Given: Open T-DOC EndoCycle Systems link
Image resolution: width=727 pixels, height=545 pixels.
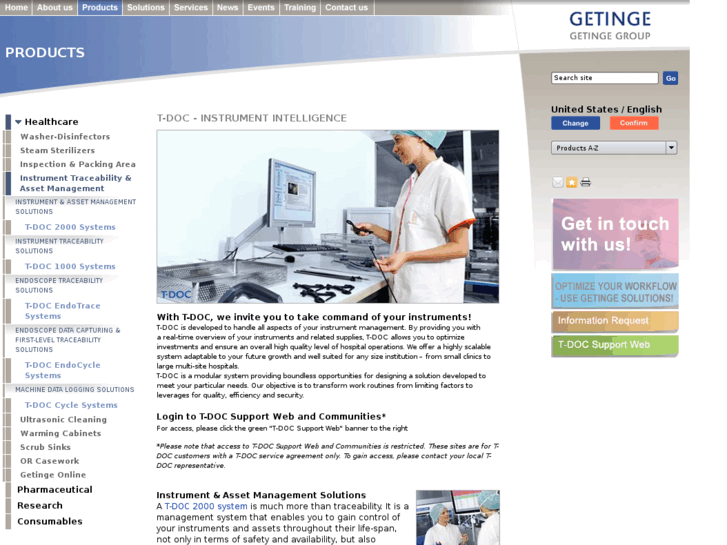Looking at the screenshot, I should point(63,370).
